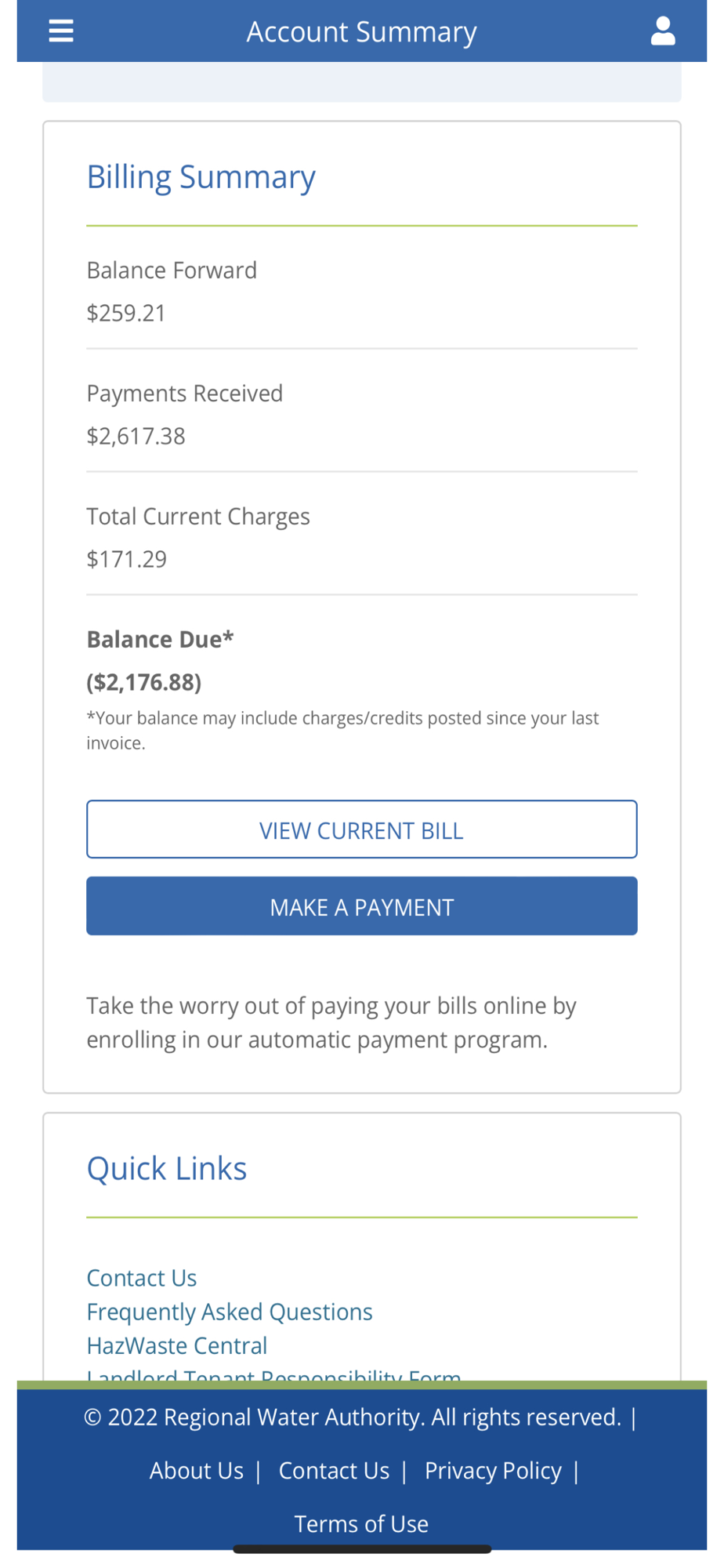Image resolution: width=724 pixels, height=1568 pixels.
Task: Click the Quick Links section heading
Action: coord(166,1169)
